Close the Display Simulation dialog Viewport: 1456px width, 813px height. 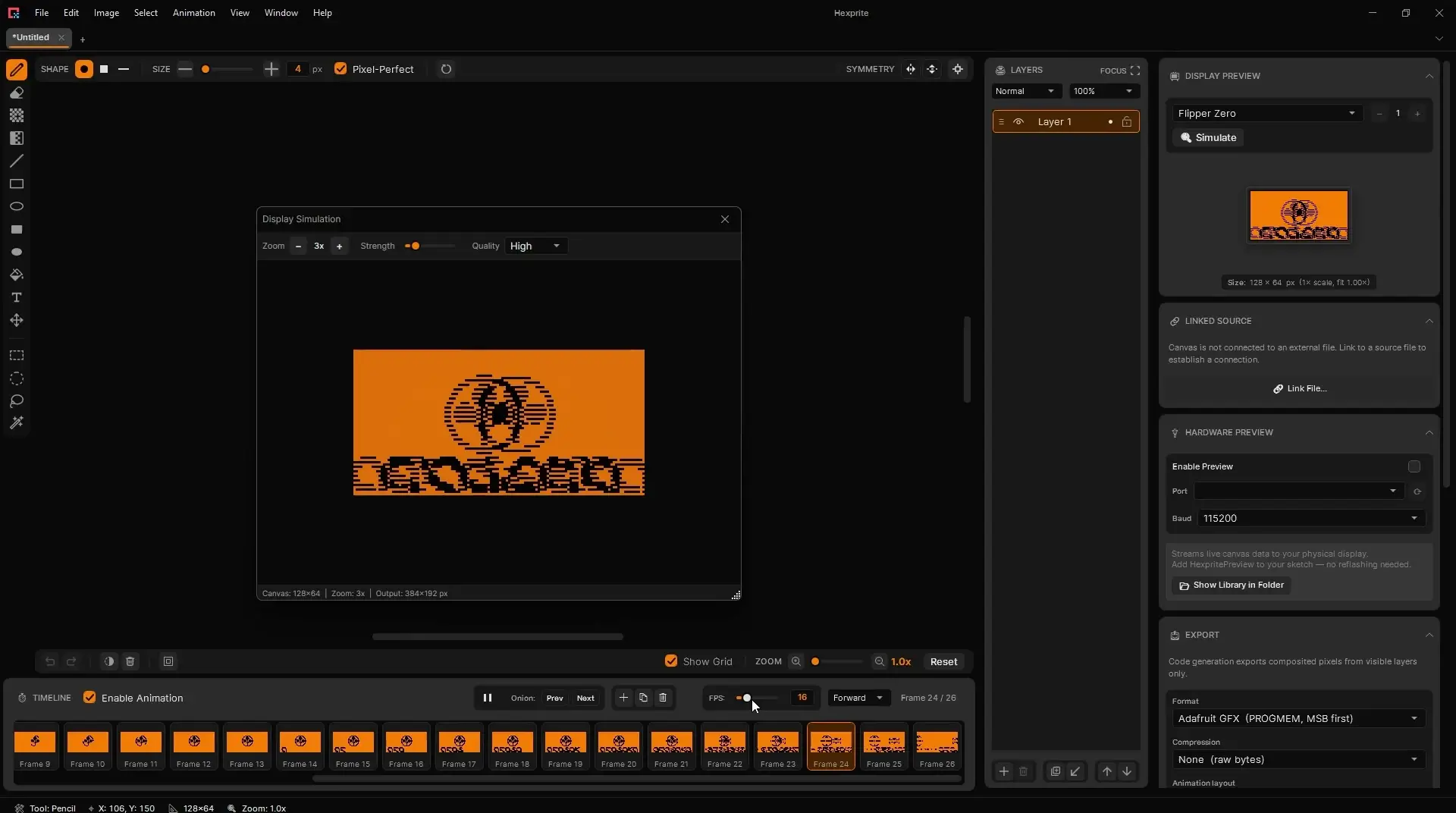point(725,219)
